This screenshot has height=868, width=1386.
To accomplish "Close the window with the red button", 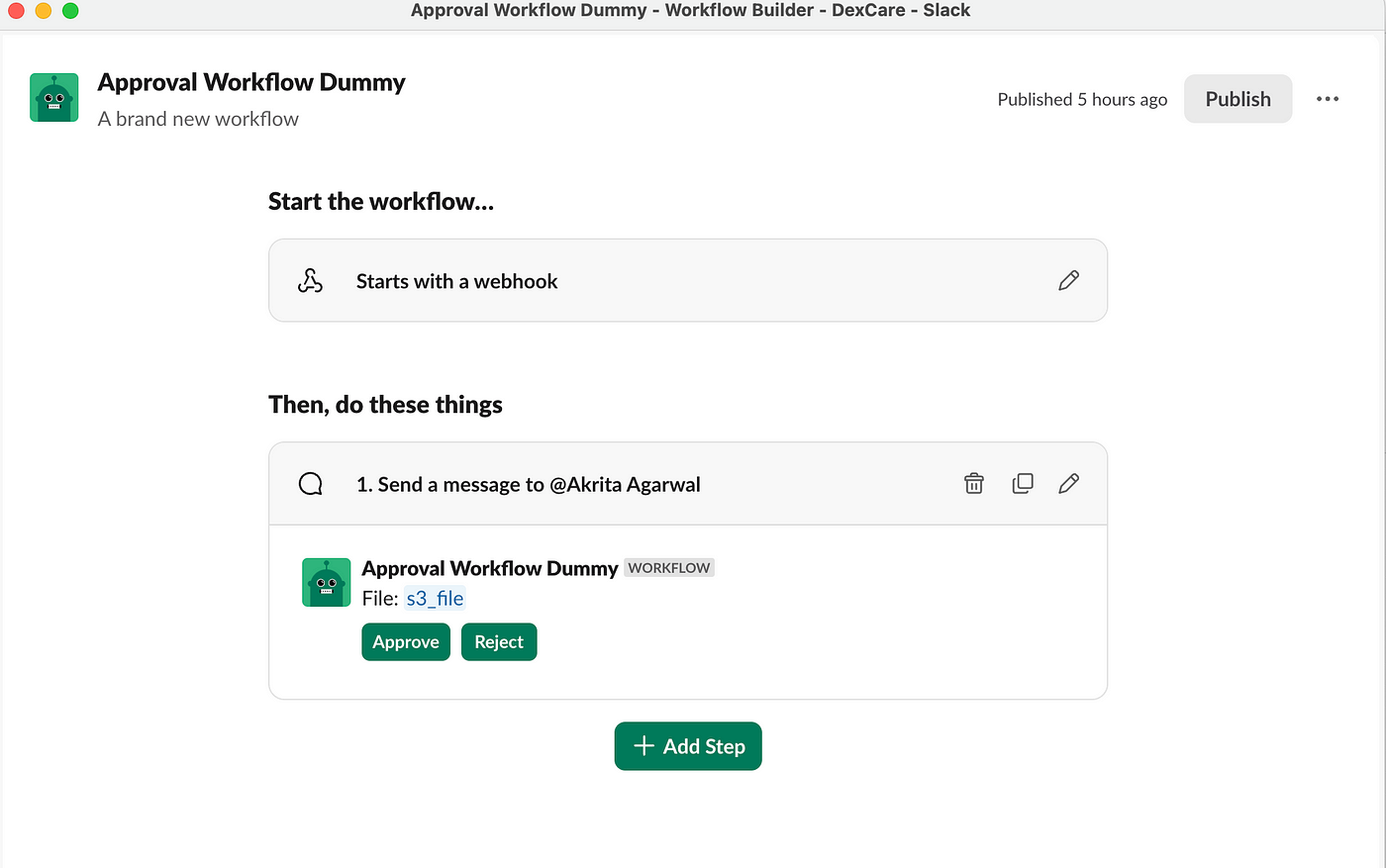I will 16,11.
